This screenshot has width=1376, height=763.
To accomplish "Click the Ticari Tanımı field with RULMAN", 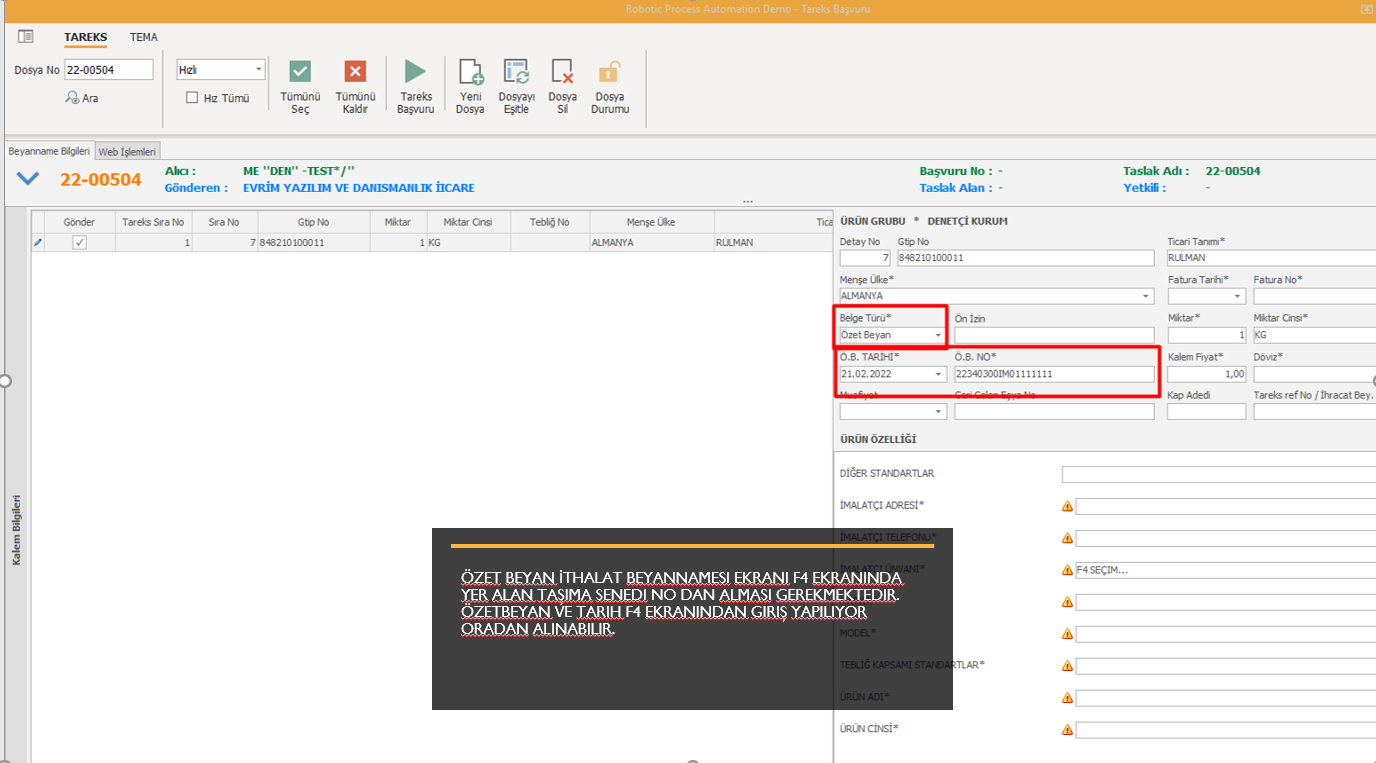I will tap(1271, 258).
